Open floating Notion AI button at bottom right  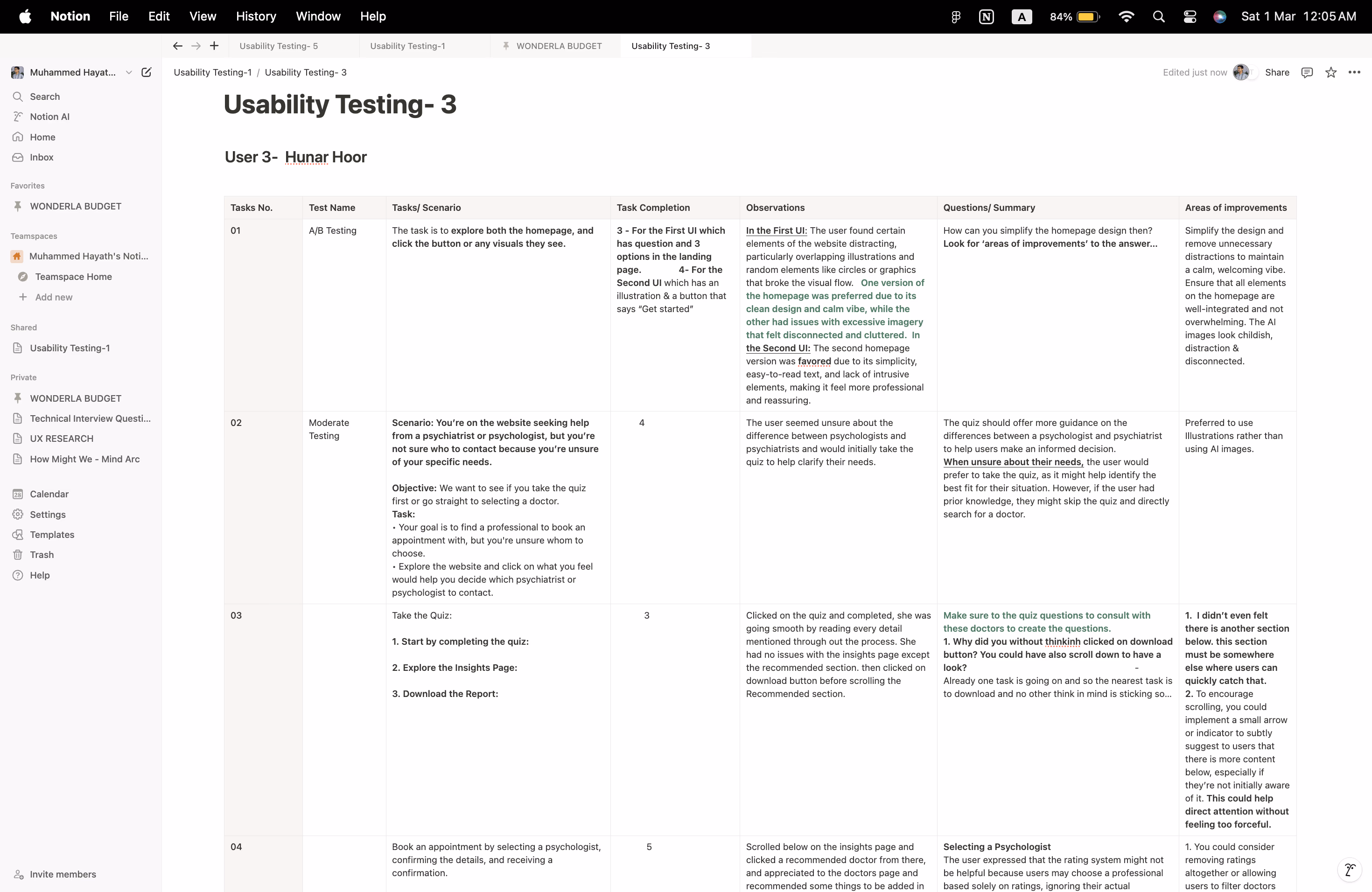point(1349,870)
